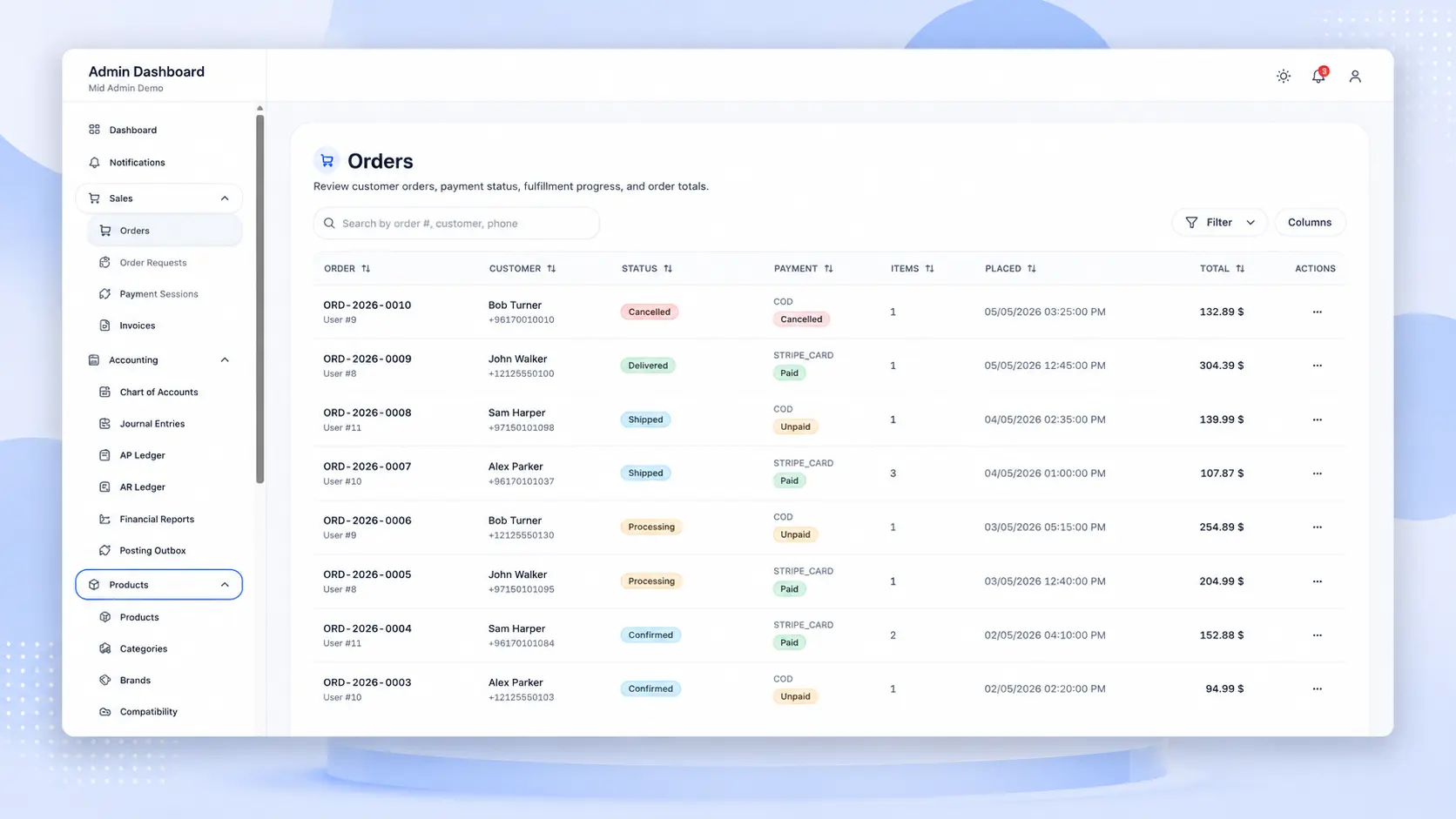
Task: Click the Financial Reports icon
Action: (x=105, y=519)
